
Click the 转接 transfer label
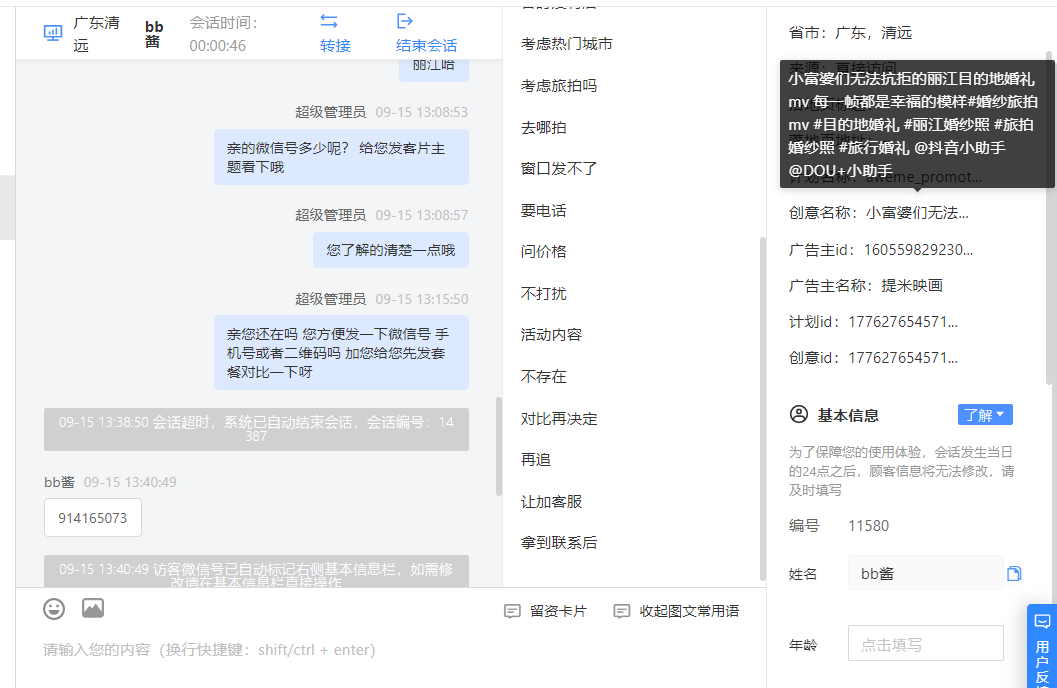point(335,46)
